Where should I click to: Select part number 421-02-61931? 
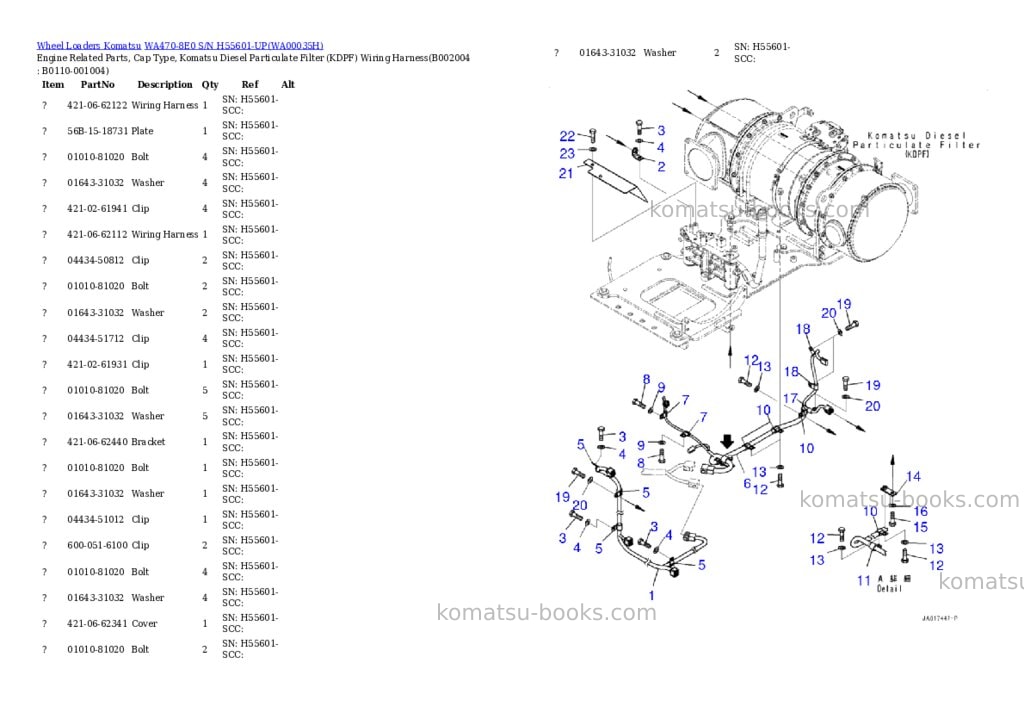coord(97,364)
